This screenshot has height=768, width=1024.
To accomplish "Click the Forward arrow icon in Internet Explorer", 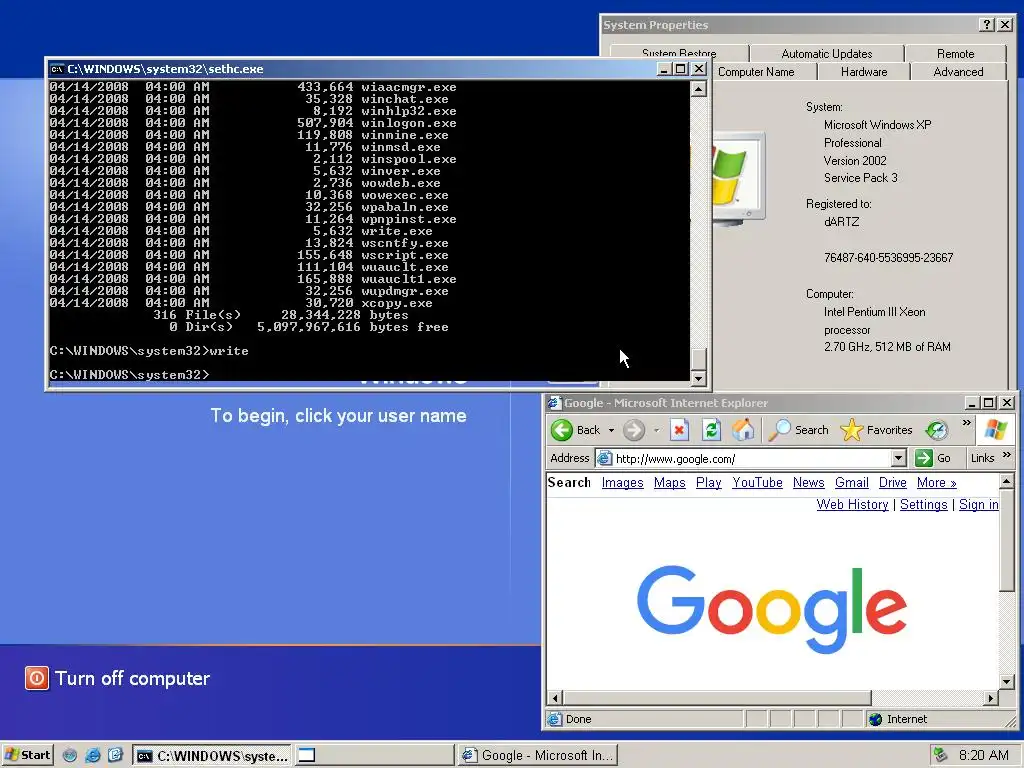I will (x=633, y=430).
